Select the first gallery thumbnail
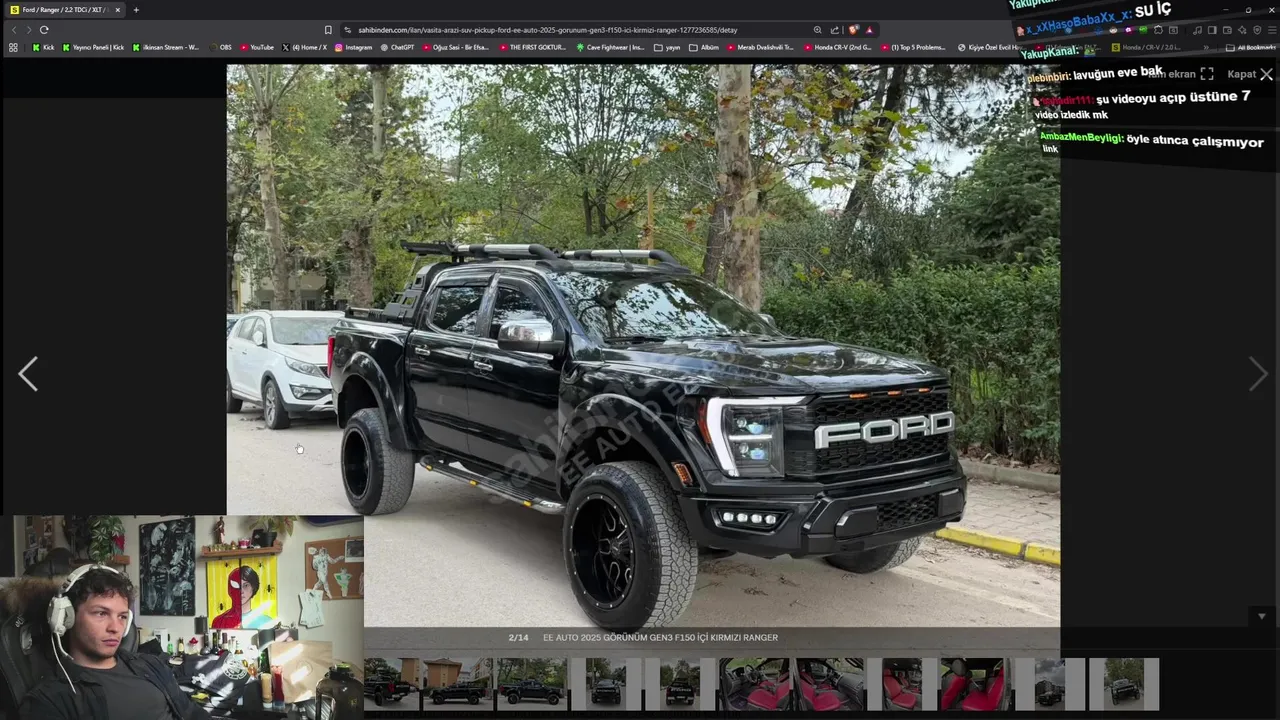 [x=391, y=684]
